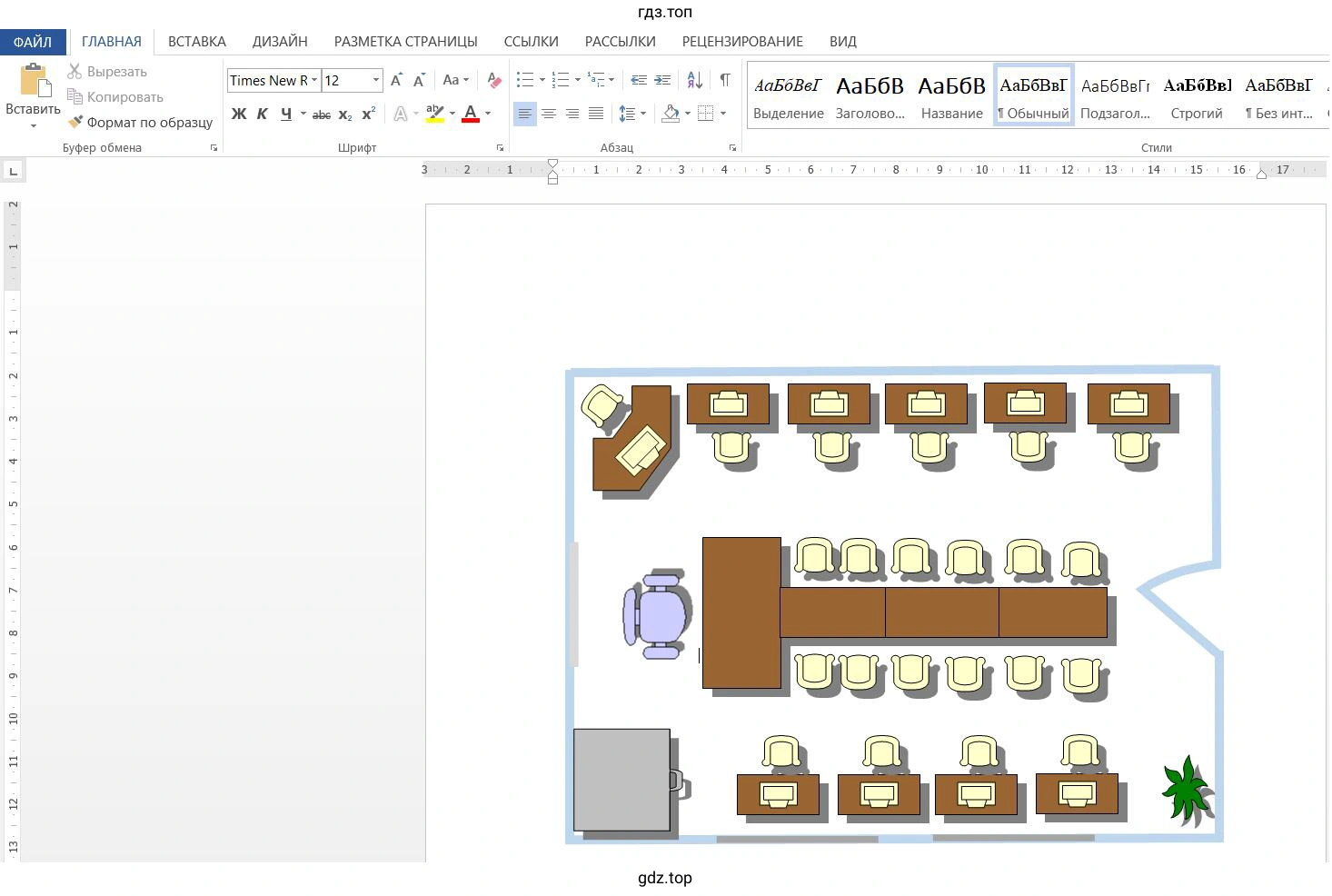Toggle italic (К) formatting
This screenshot has width=1332, height=896.
pyautogui.click(x=262, y=114)
